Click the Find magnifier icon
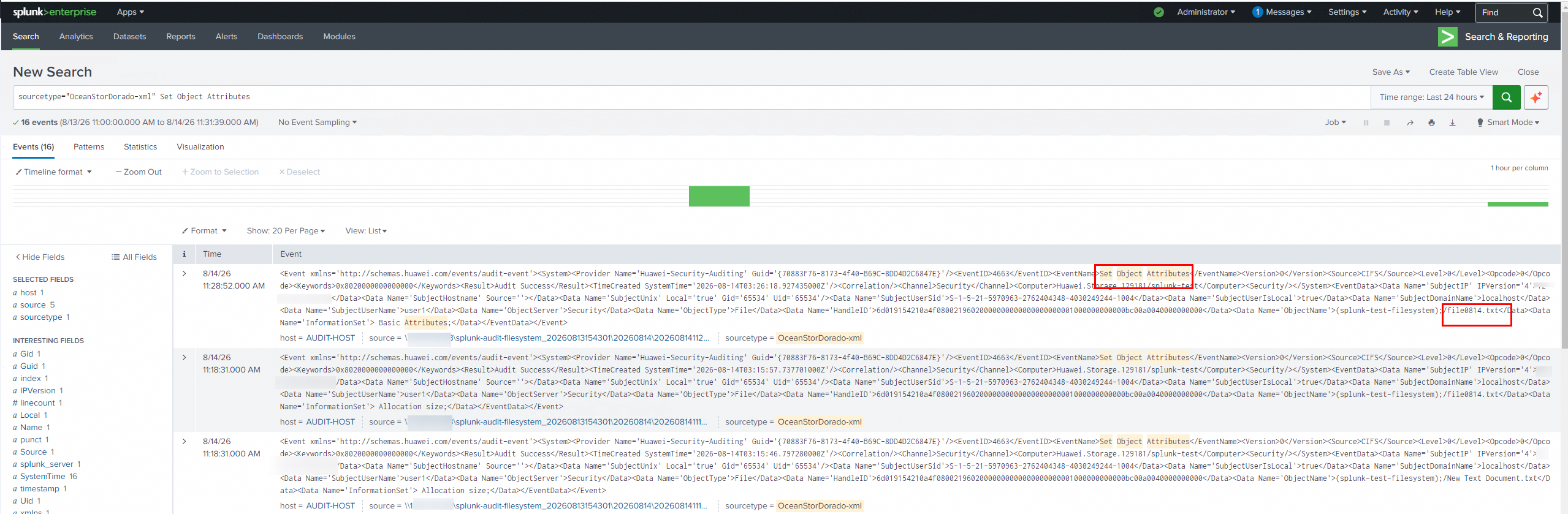This screenshot has width=1568, height=514. point(1537,13)
